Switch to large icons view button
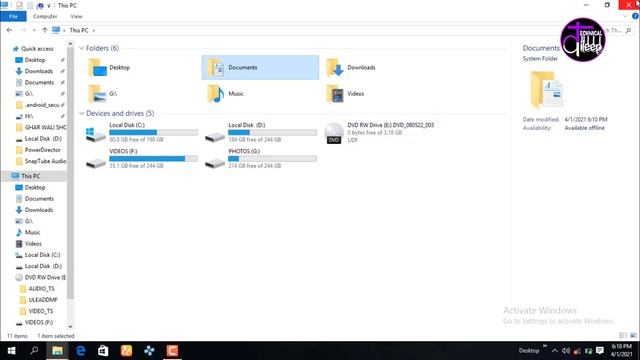 point(633,336)
